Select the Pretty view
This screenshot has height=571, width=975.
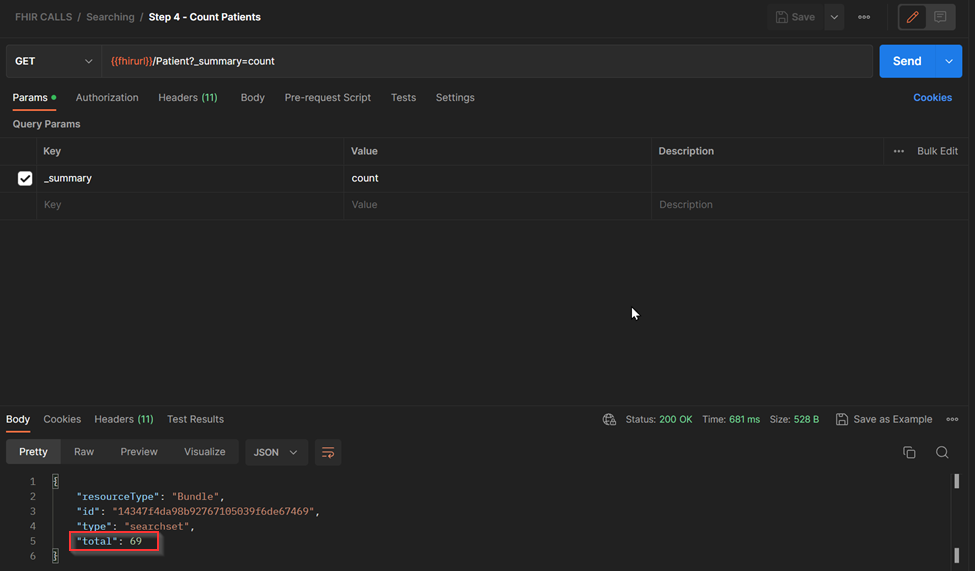point(33,452)
